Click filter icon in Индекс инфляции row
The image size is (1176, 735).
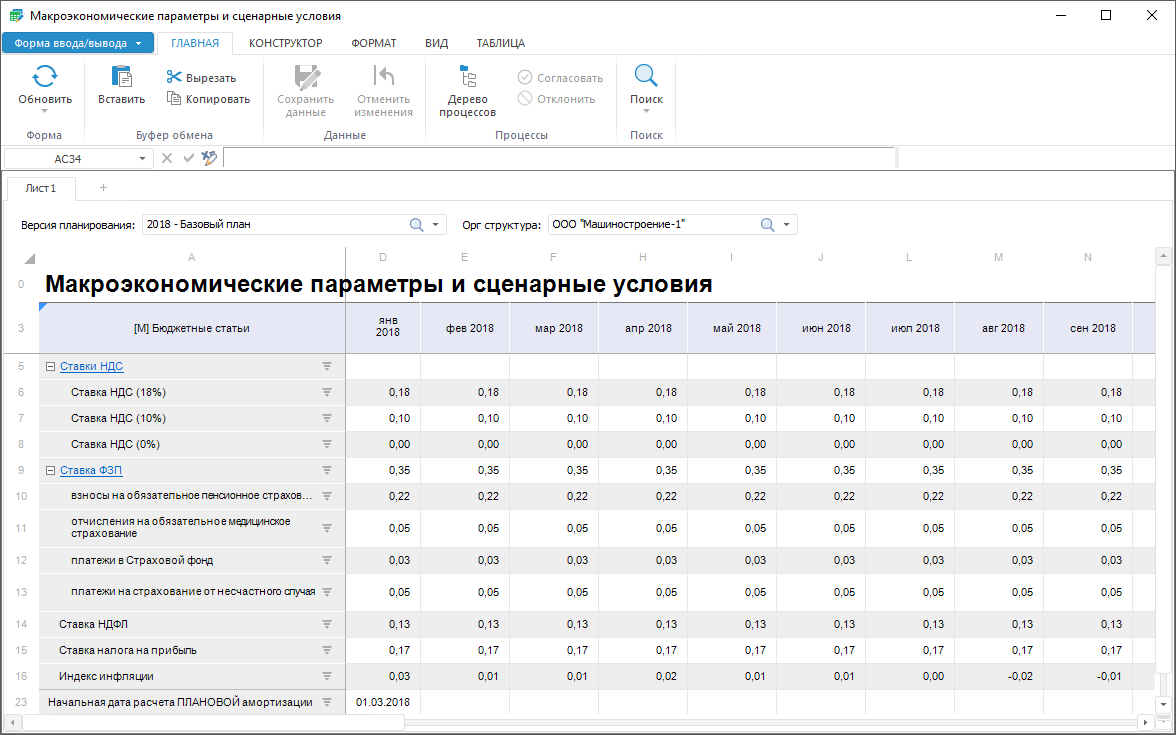[326, 676]
